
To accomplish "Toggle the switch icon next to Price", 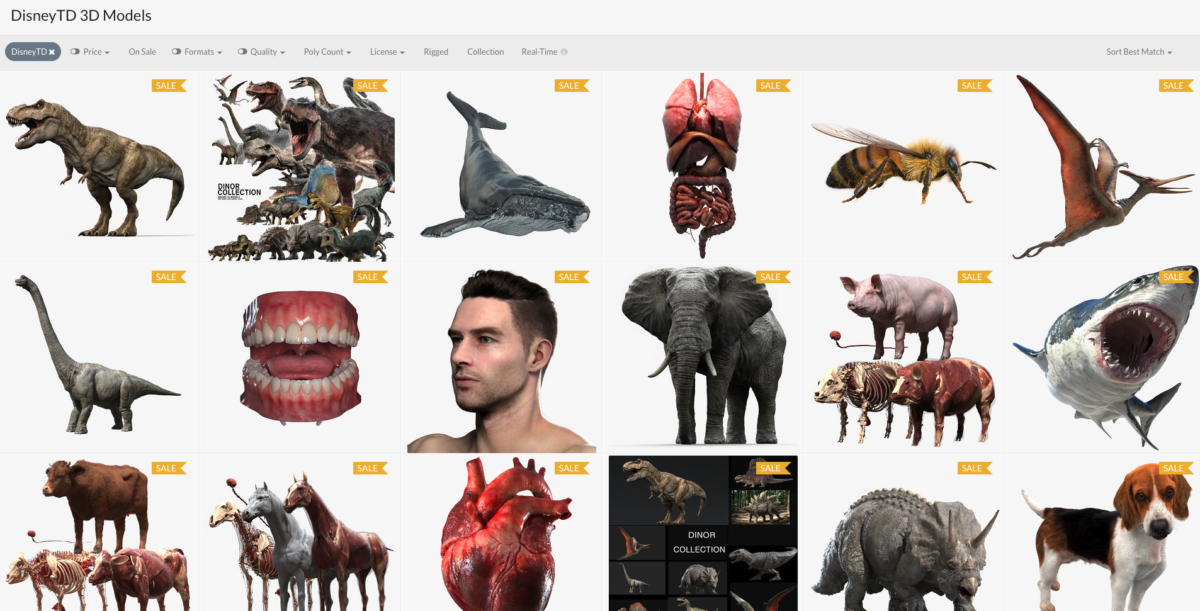I will pos(75,52).
